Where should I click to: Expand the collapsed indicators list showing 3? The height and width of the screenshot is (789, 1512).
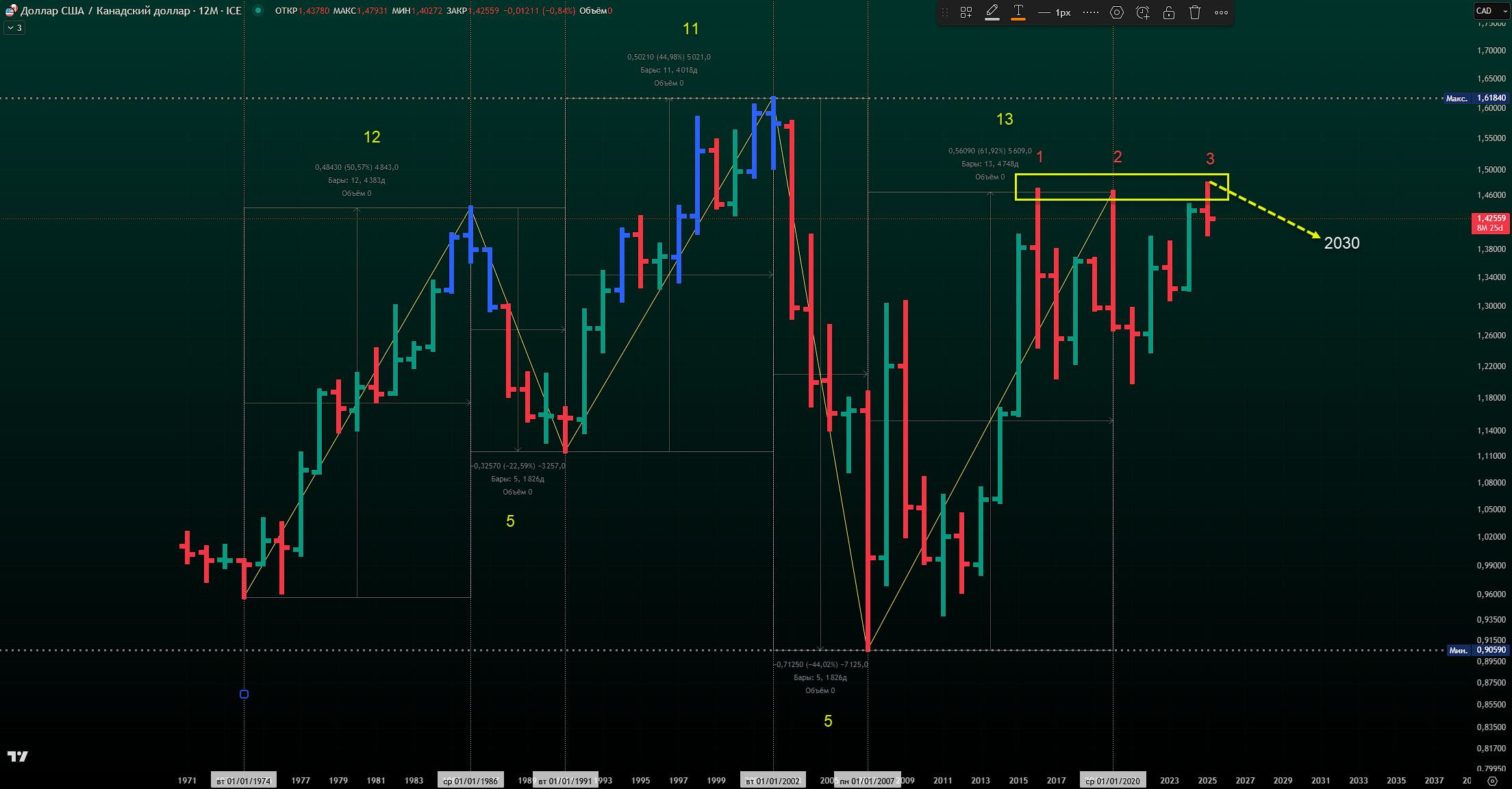(x=14, y=28)
